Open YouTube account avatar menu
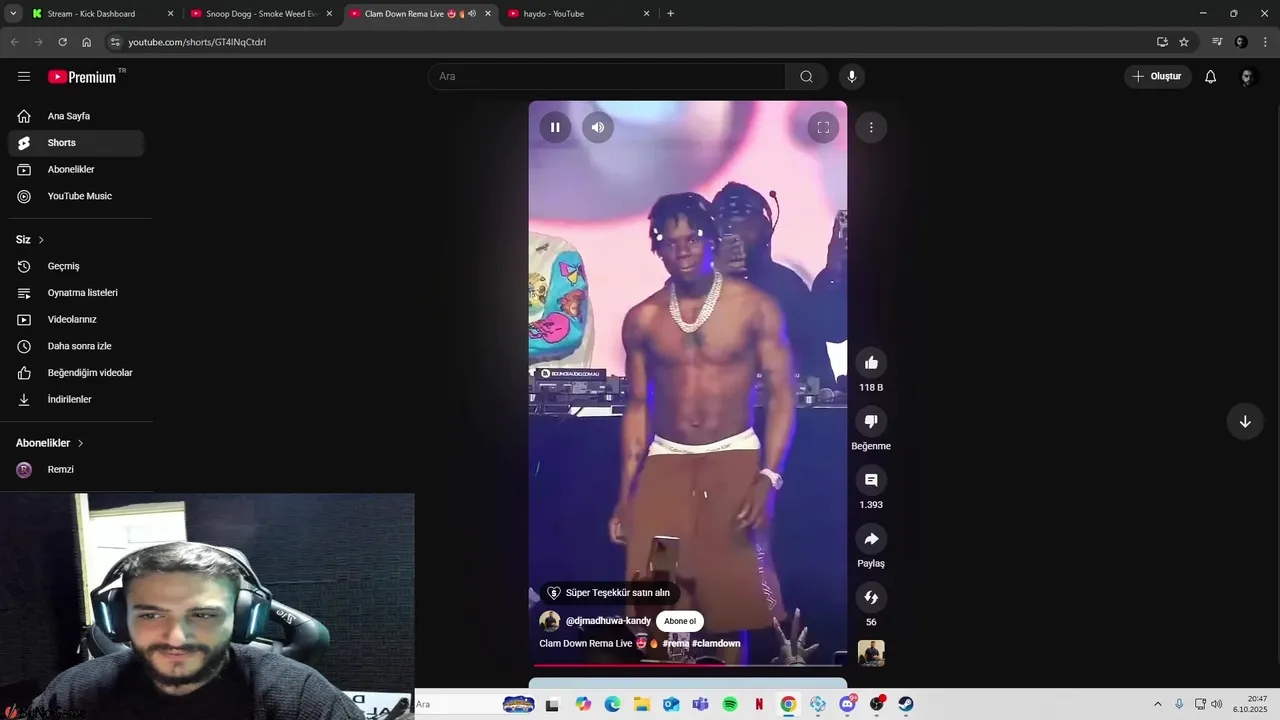 [x=1247, y=76]
